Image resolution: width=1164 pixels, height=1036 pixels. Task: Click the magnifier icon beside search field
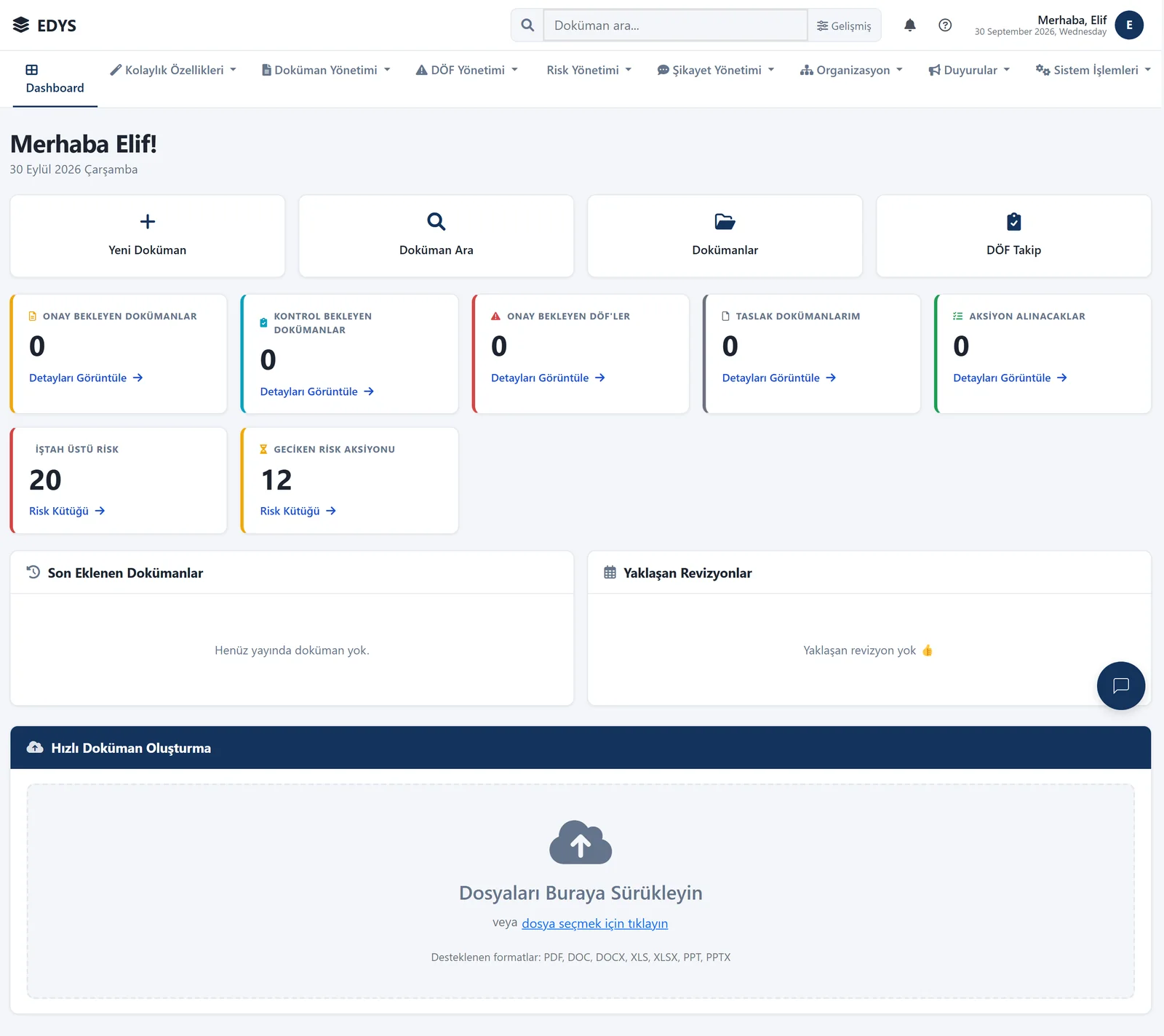pyautogui.click(x=527, y=25)
